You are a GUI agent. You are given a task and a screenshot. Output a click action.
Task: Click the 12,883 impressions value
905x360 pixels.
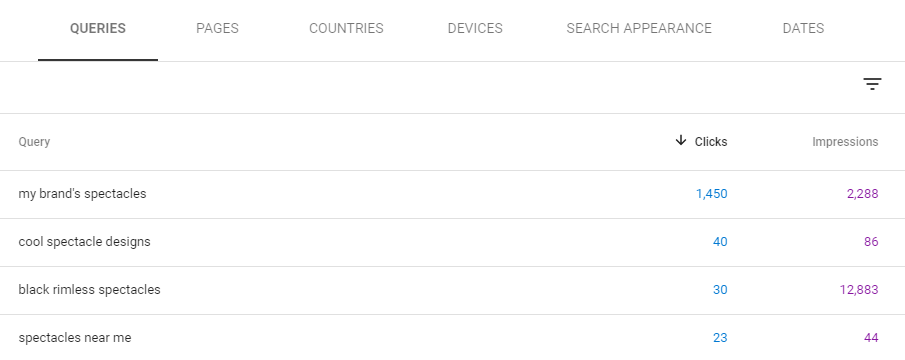pyautogui.click(x=859, y=290)
